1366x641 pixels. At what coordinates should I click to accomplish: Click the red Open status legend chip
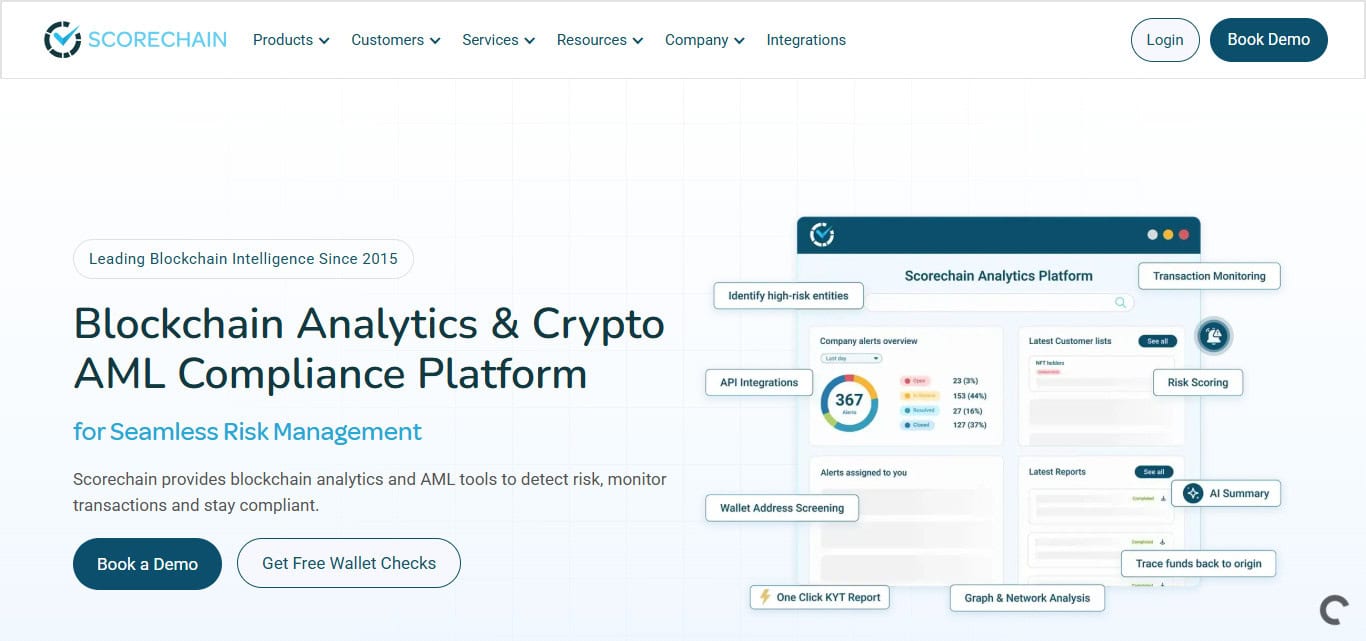tap(915, 381)
